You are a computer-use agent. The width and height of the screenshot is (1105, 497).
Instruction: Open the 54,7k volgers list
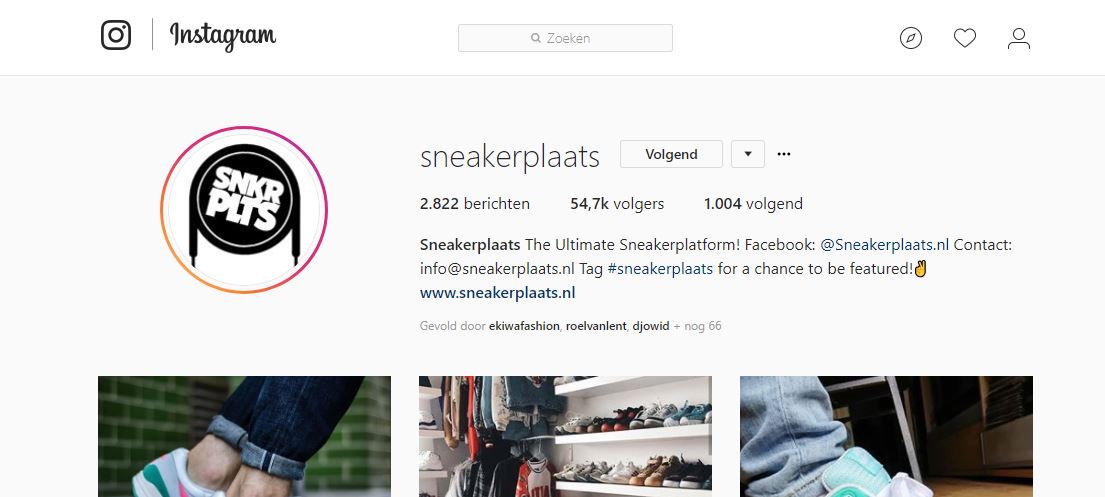617,204
